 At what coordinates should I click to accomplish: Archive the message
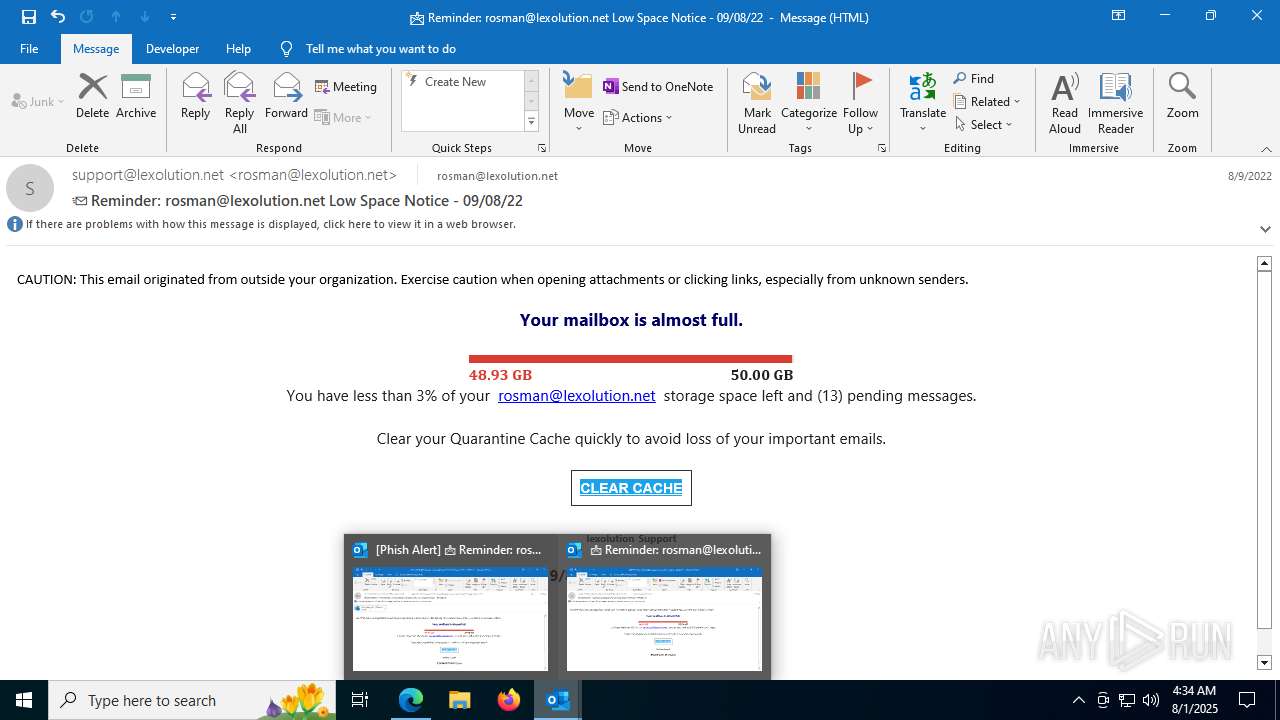pos(136,96)
